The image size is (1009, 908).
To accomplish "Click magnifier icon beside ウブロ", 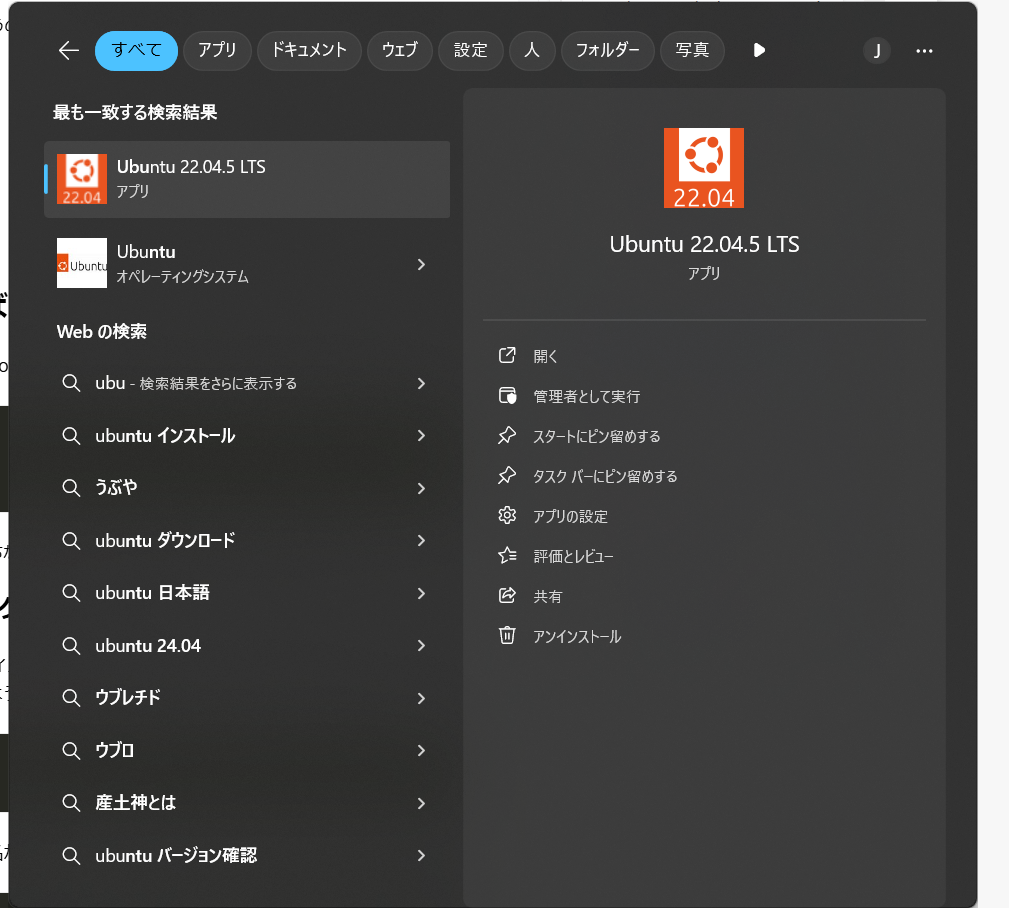I will click(x=71, y=750).
